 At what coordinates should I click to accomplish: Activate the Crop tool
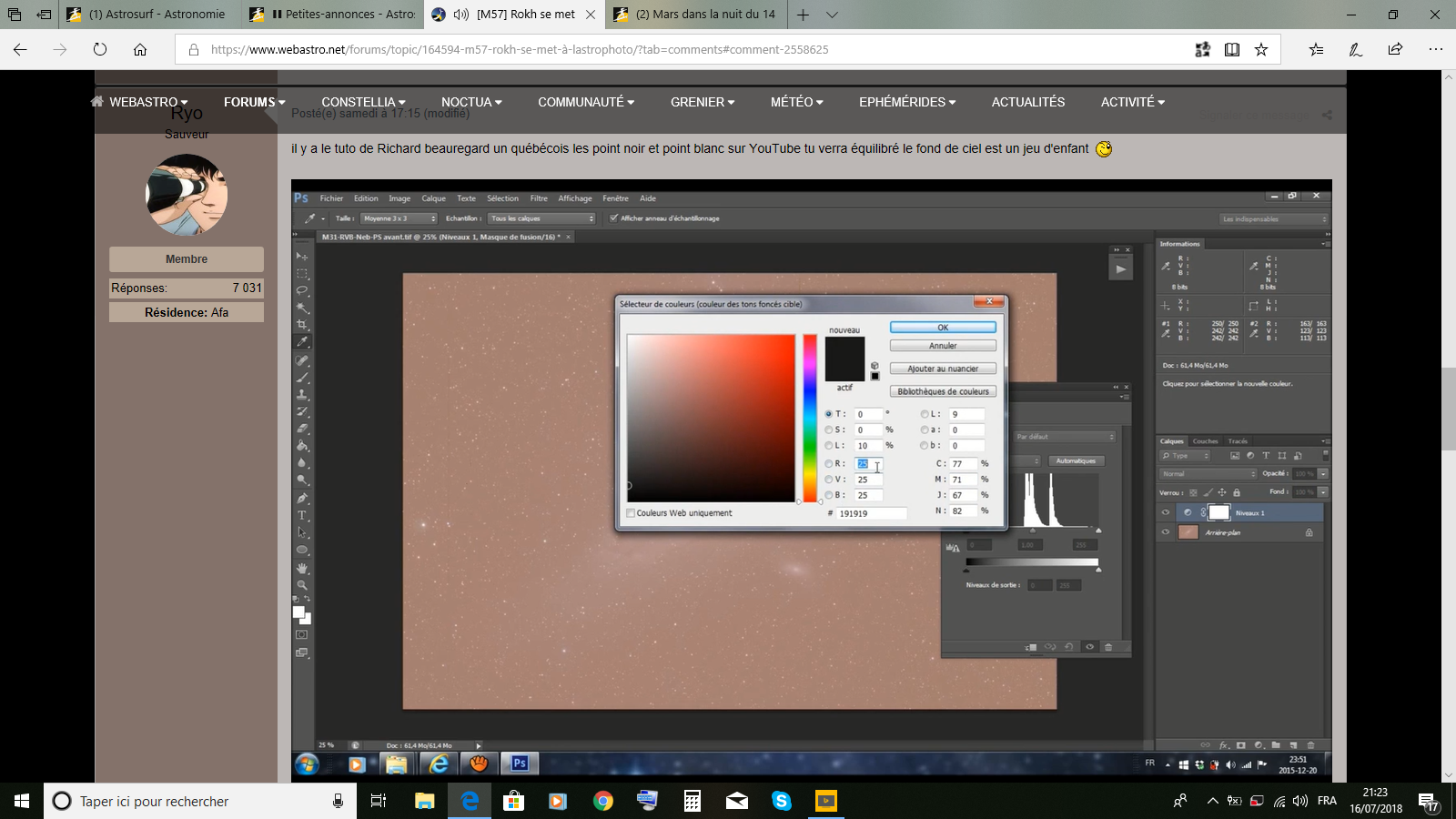pyautogui.click(x=302, y=325)
